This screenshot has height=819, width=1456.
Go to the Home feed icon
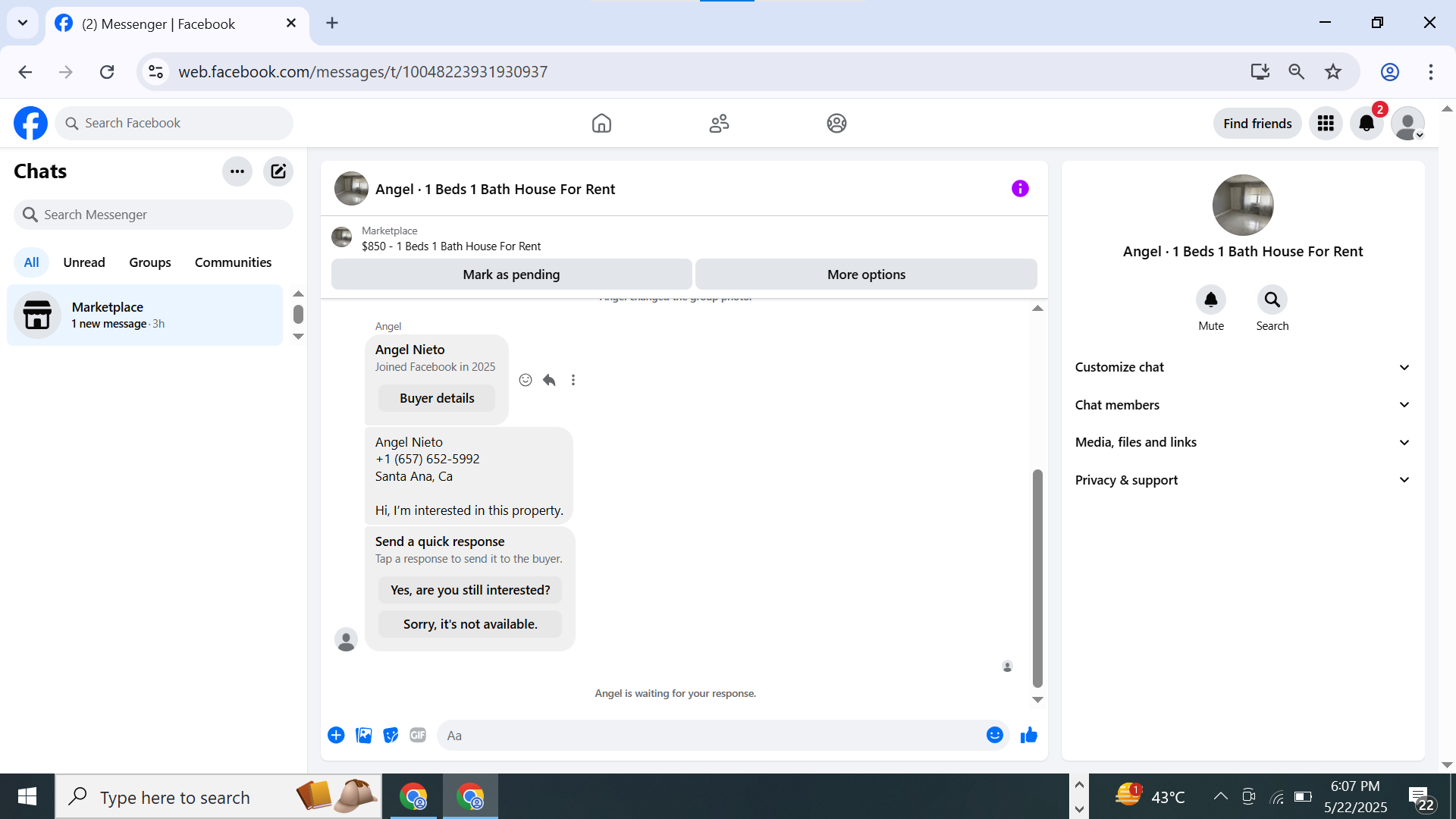point(601,123)
